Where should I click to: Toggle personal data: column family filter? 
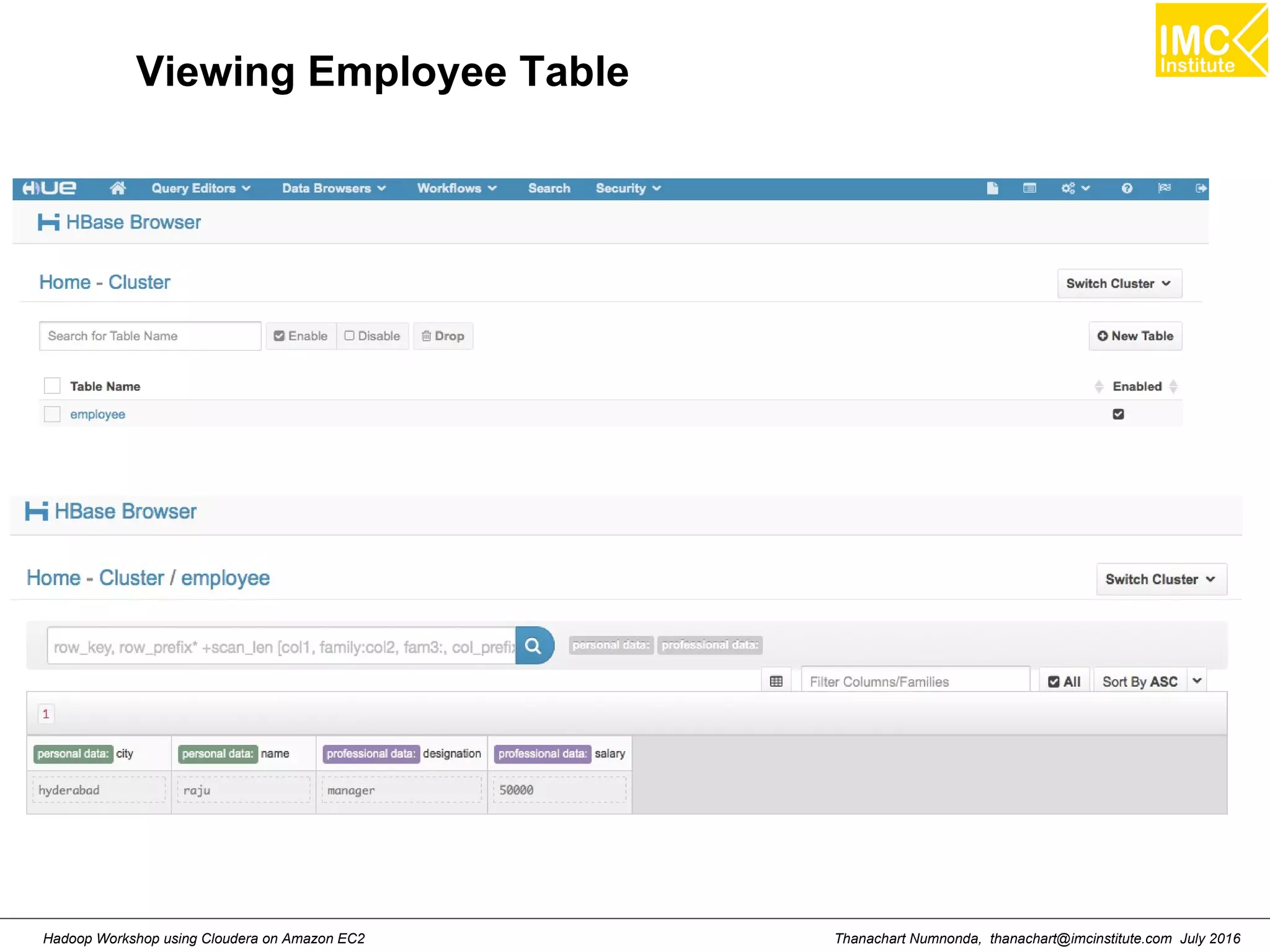(x=611, y=645)
